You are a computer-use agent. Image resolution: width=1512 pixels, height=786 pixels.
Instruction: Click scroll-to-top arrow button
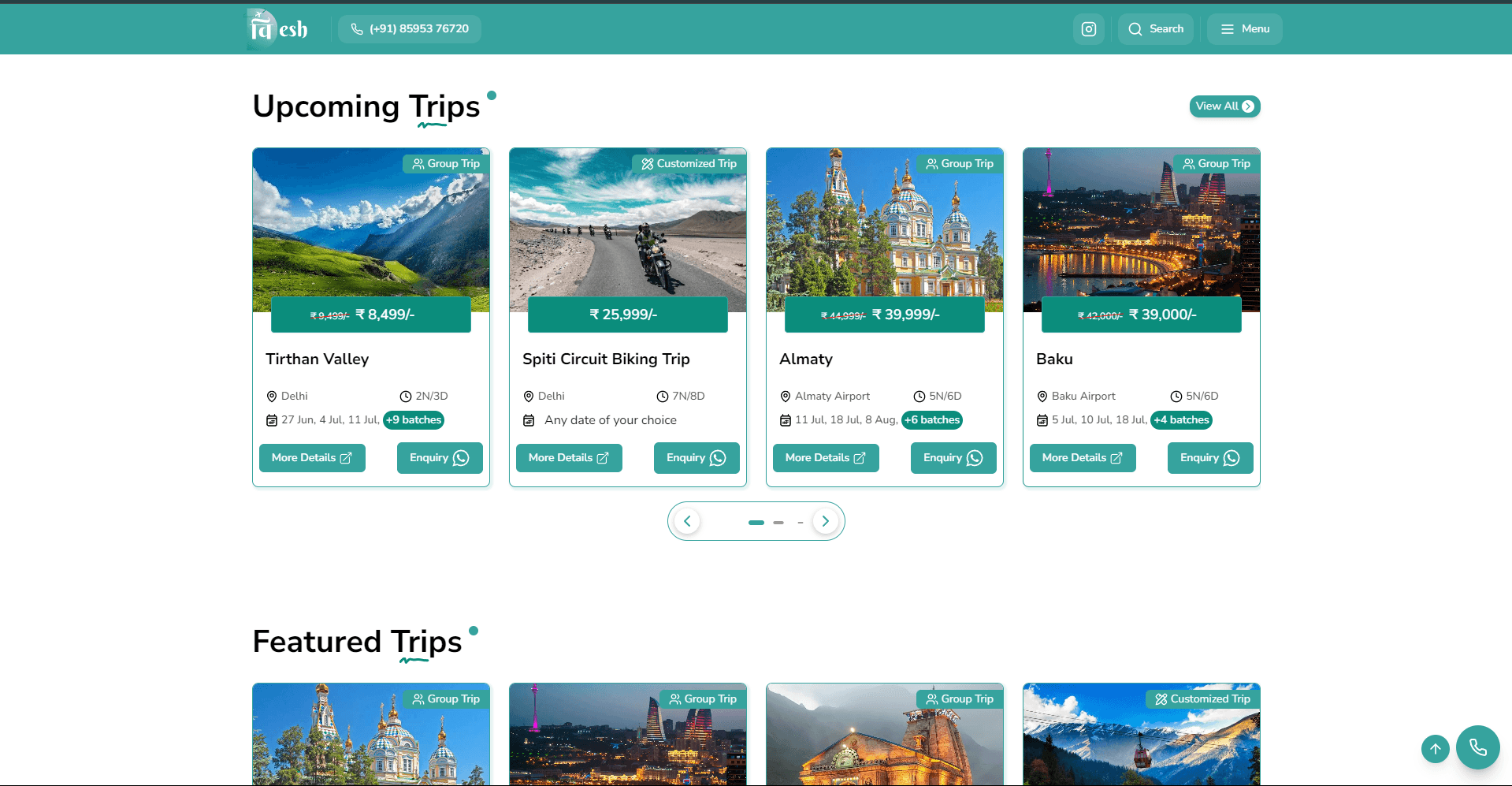tap(1436, 749)
